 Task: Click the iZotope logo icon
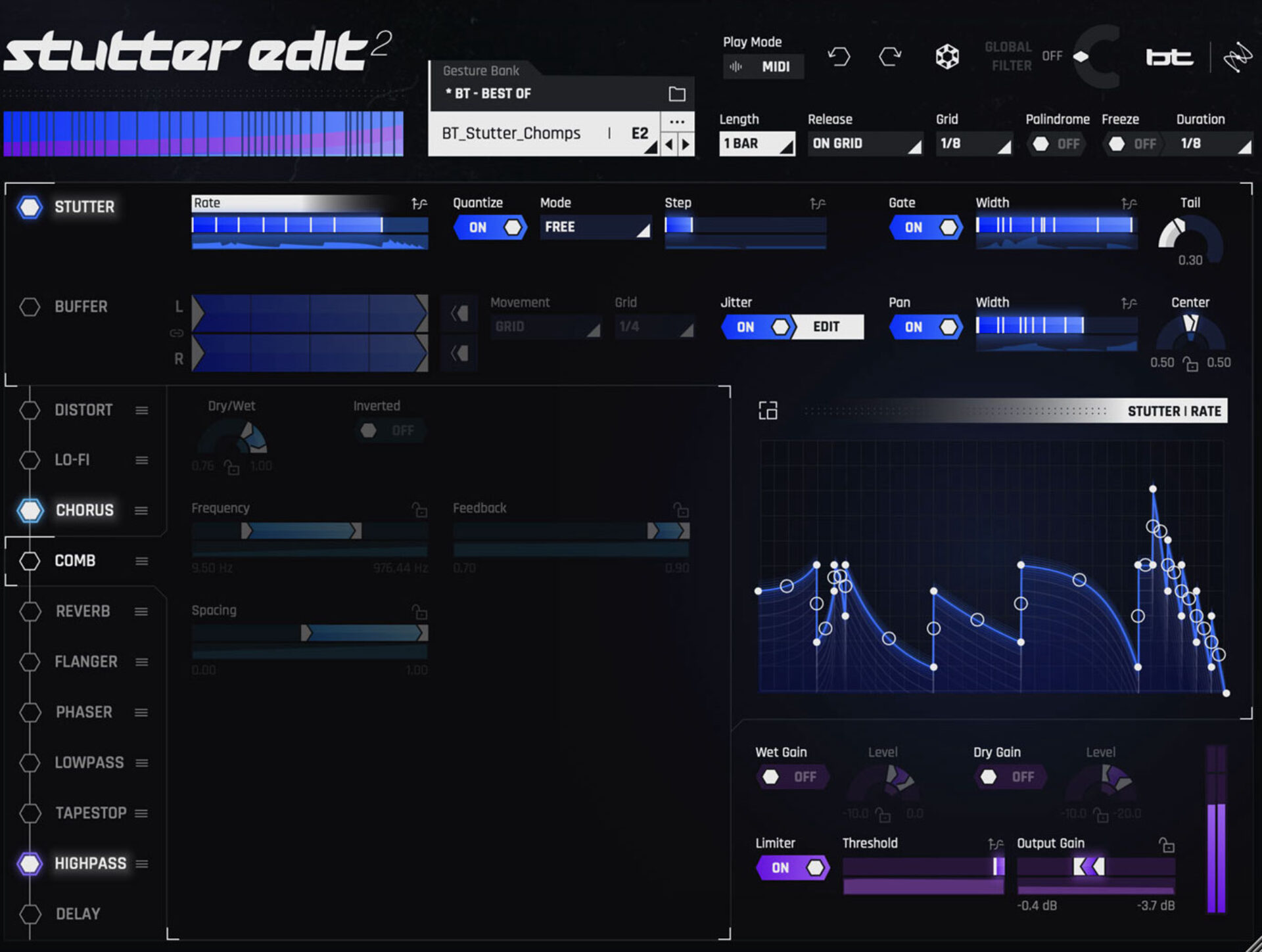(x=1238, y=56)
